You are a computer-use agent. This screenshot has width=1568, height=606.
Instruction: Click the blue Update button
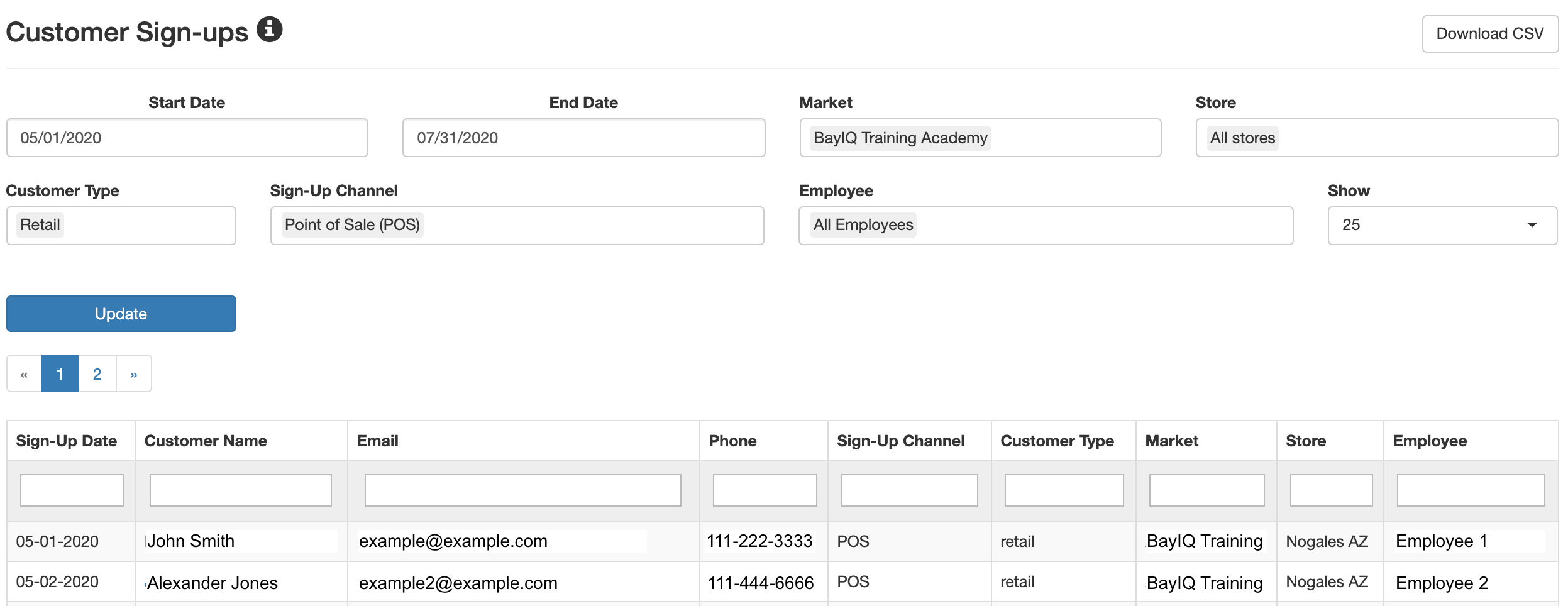click(121, 314)
